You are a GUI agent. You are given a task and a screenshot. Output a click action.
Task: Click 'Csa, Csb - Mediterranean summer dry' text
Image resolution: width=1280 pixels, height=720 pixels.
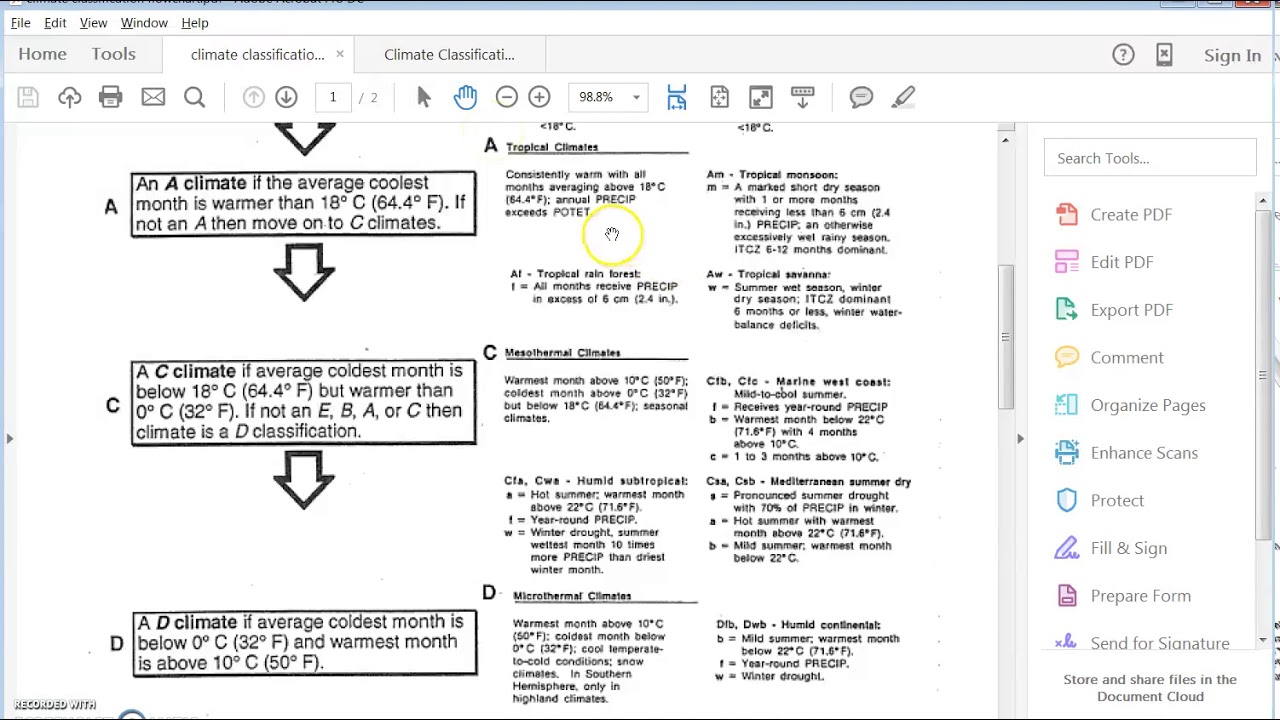click(809, 482)
